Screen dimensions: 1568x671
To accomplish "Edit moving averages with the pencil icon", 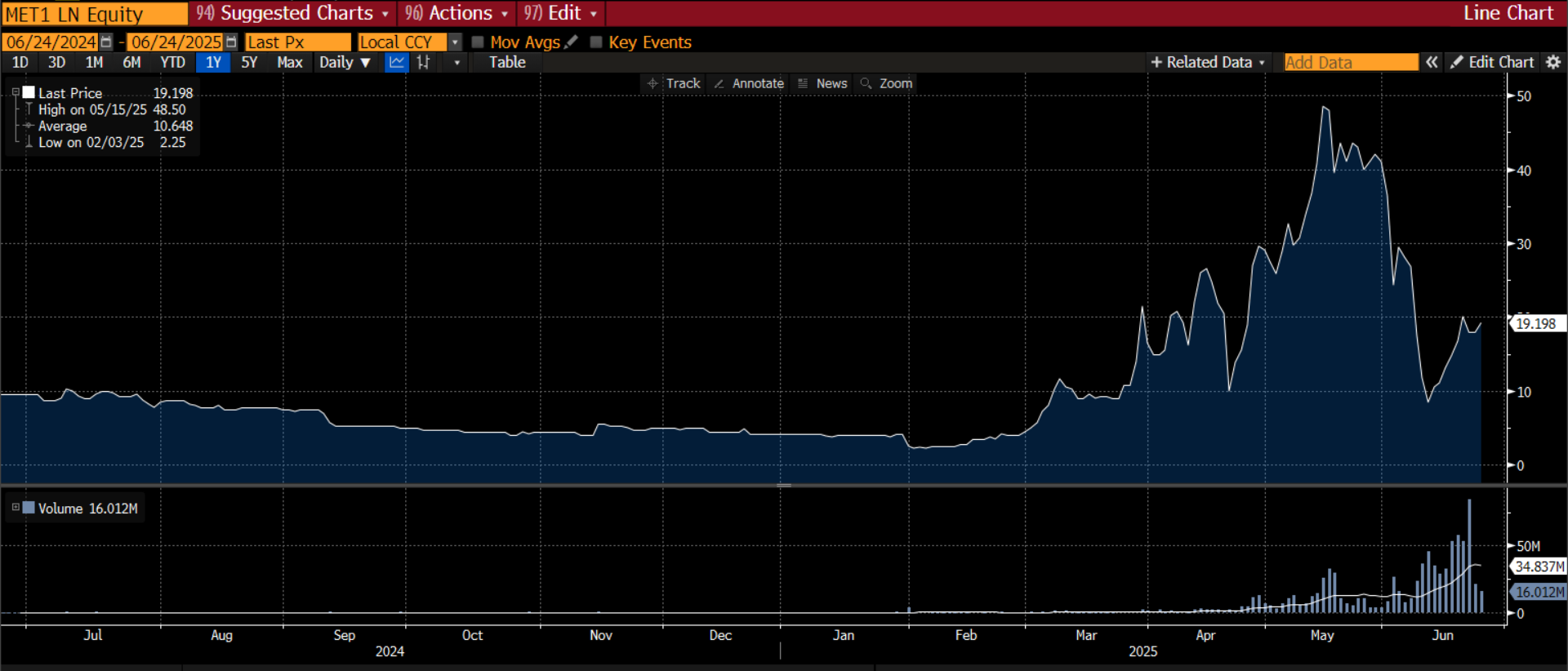I will click(571, 42).
